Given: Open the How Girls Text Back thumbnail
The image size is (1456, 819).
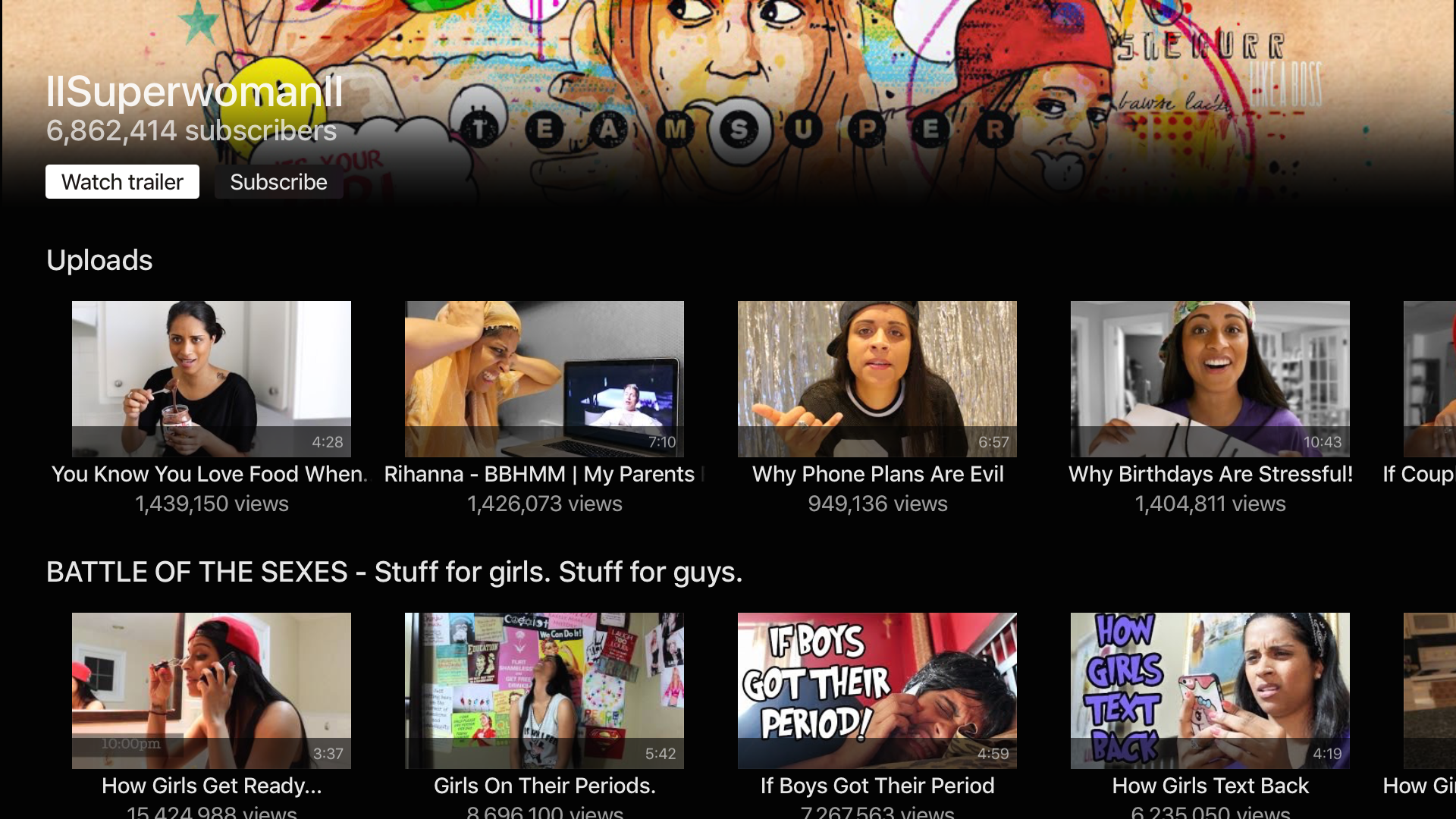Looking at the screenshot, I should click(x=1210, y=690).
